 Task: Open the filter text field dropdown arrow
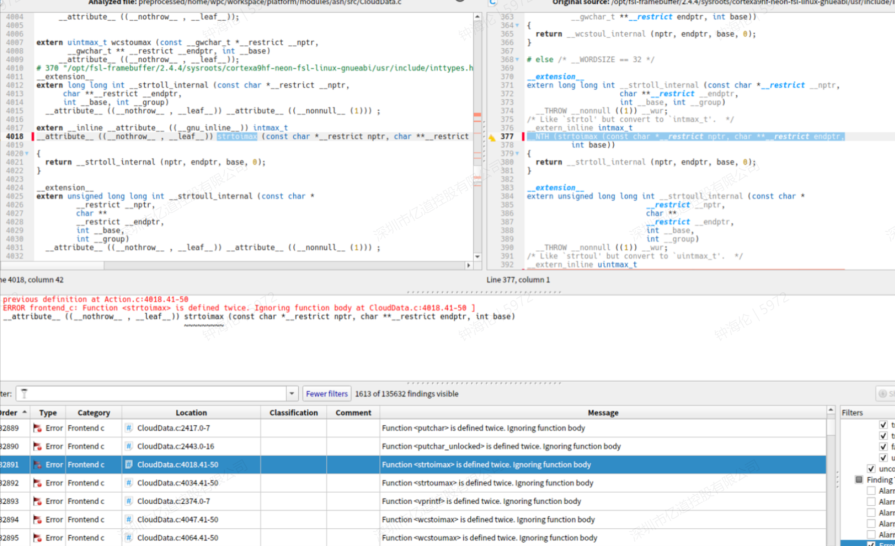(x=292, y=394)
